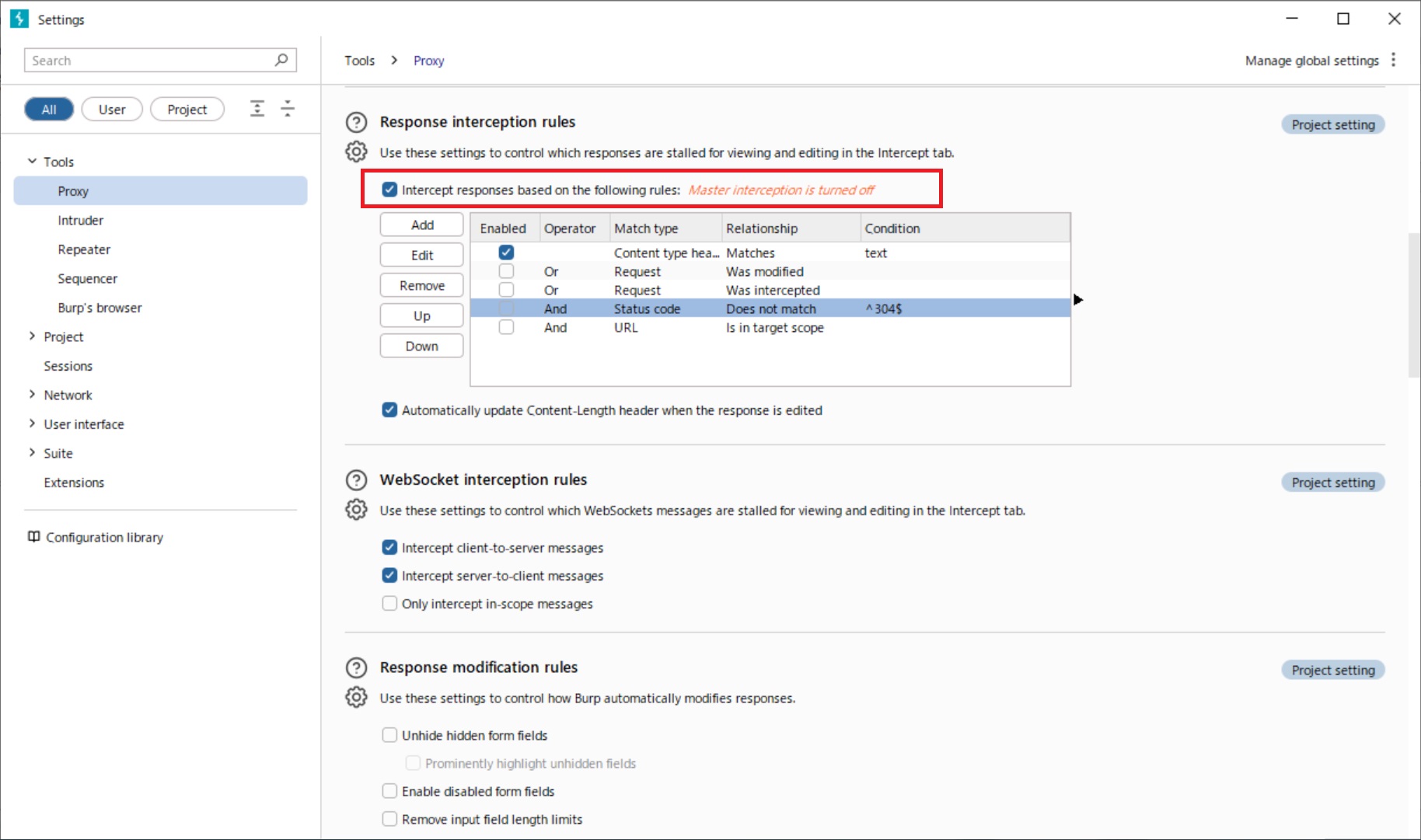Open help for WebSocket interception rules
Screen dimensions: 1421x840
tap(356, 480)
